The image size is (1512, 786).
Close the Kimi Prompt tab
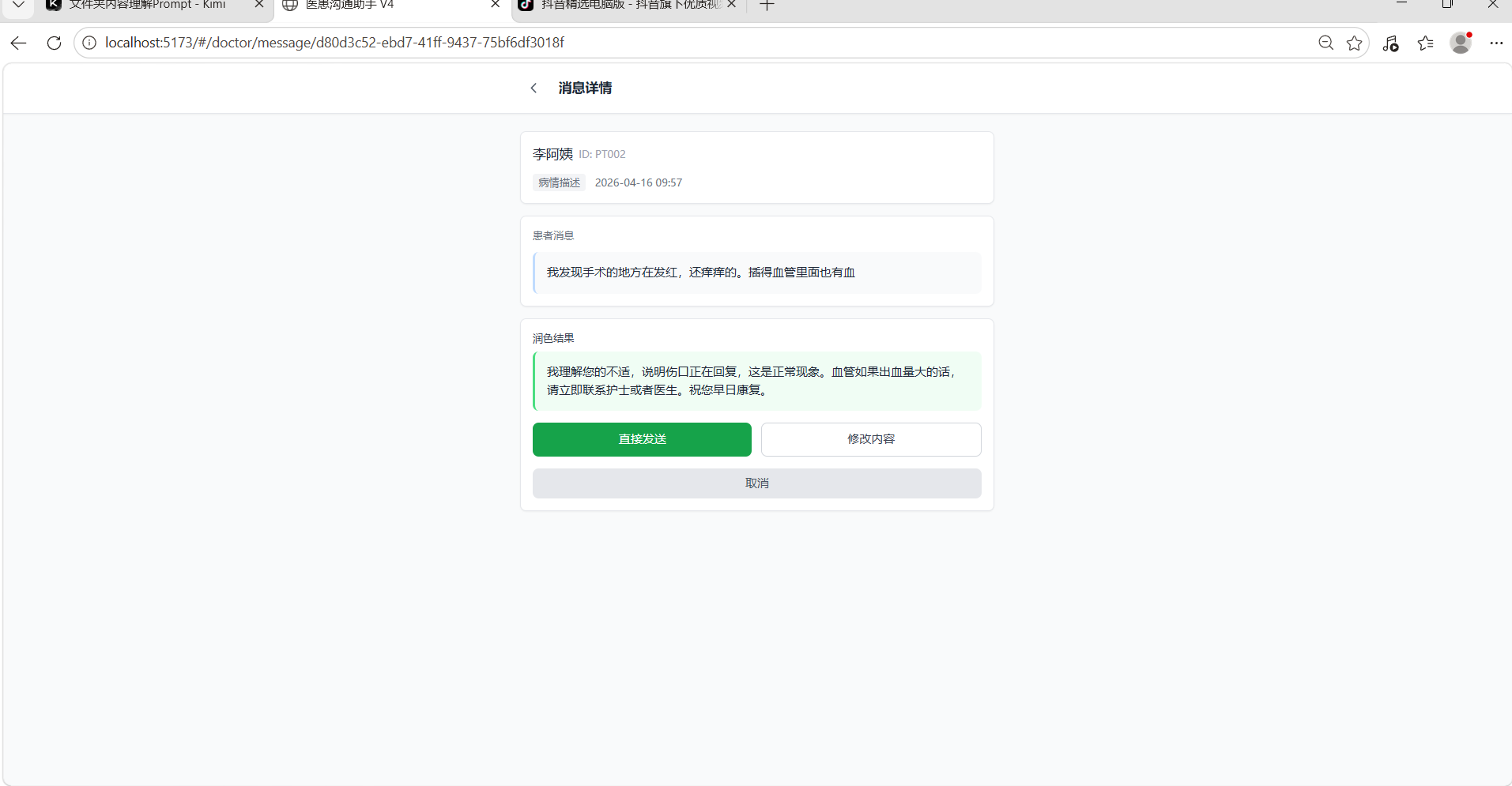(259, 5)
